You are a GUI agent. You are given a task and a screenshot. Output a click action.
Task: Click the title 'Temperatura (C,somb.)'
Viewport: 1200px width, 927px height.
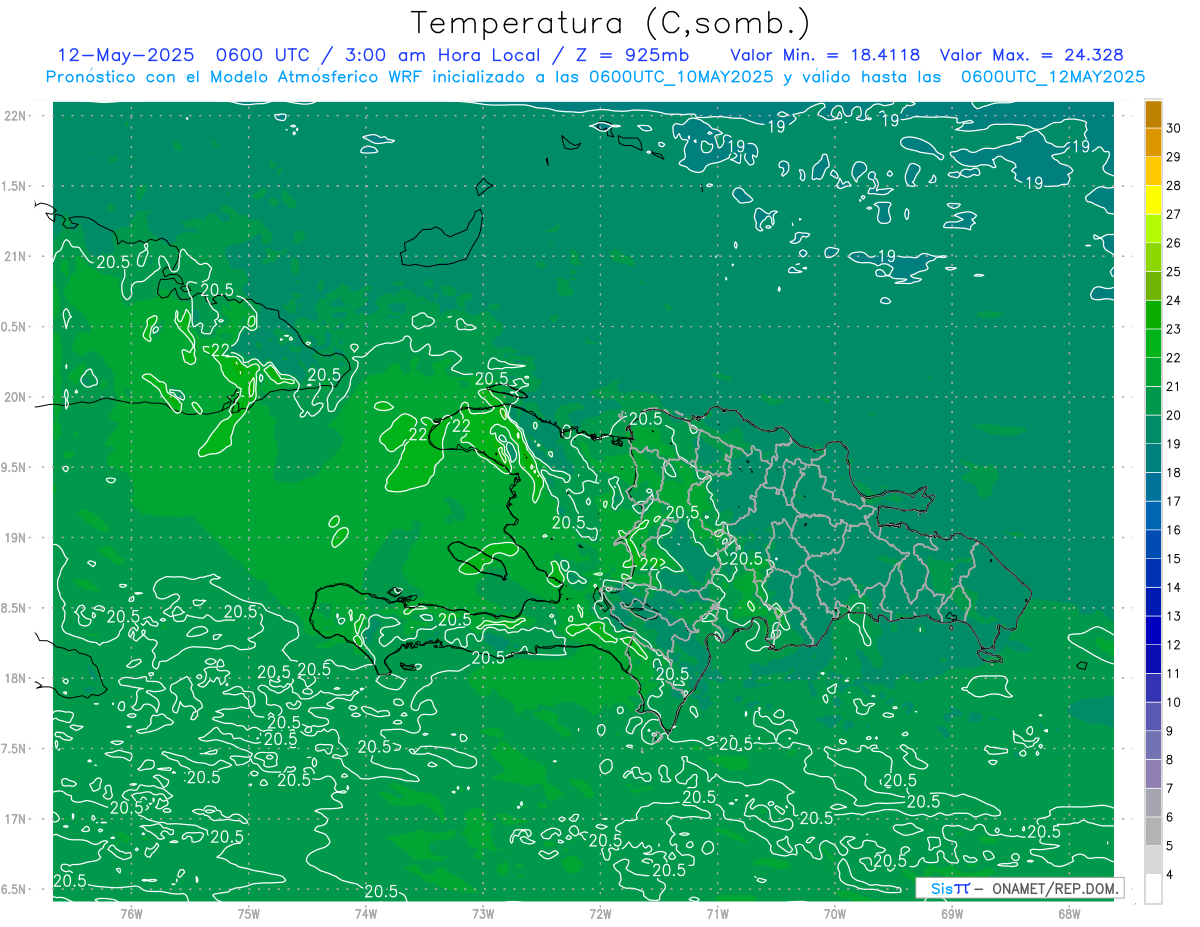[610, 23]
